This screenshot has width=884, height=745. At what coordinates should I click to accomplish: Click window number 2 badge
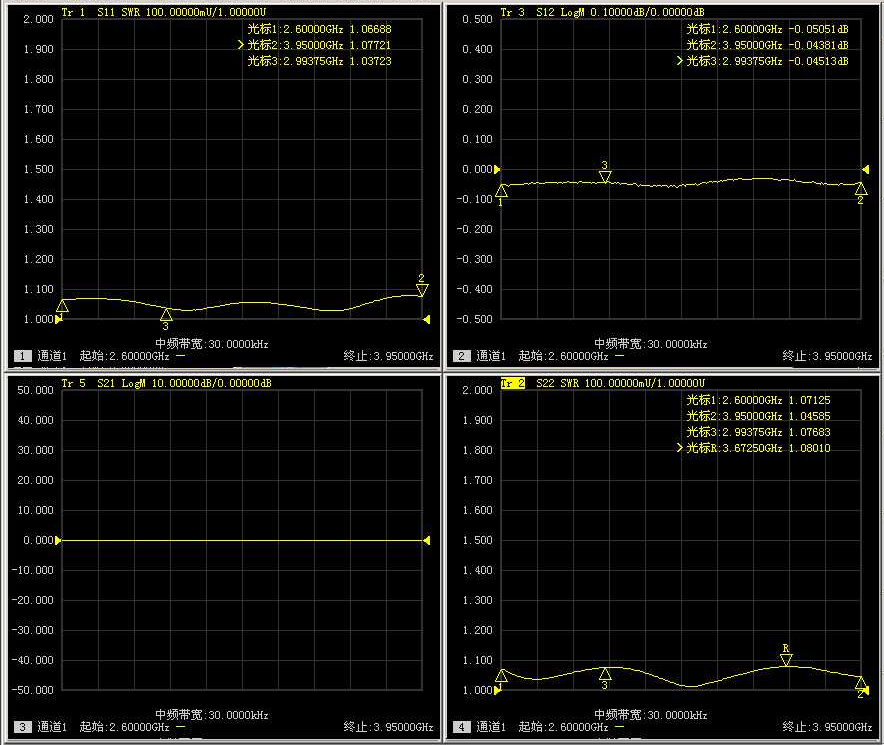(461, 356)
